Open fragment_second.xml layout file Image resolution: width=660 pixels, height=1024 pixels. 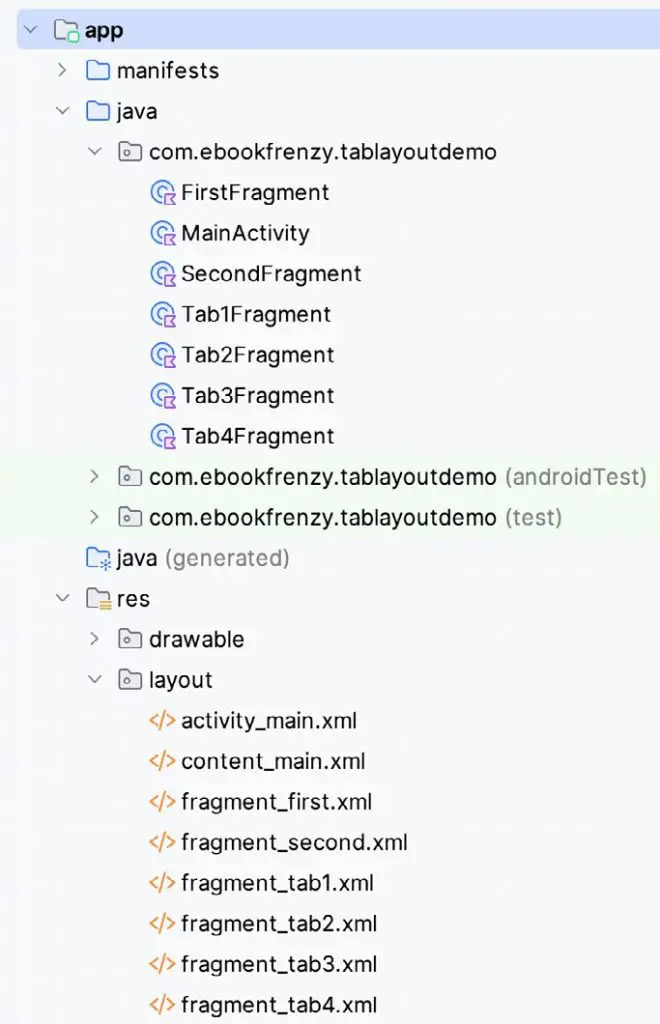293,842
